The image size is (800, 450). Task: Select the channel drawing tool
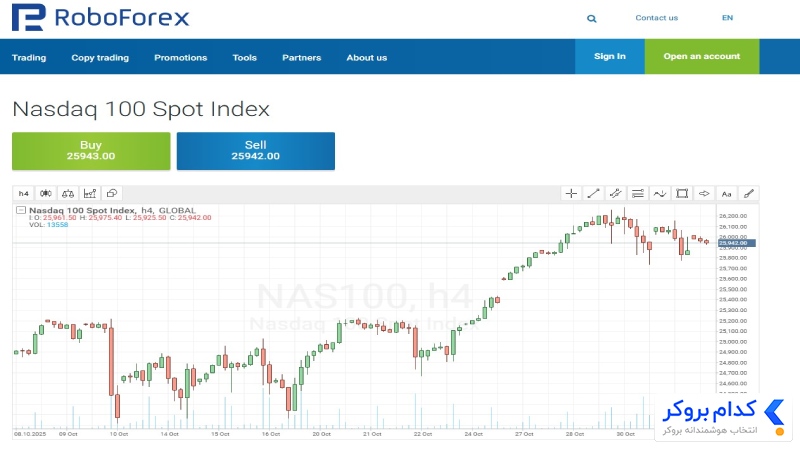click(615, 193)
